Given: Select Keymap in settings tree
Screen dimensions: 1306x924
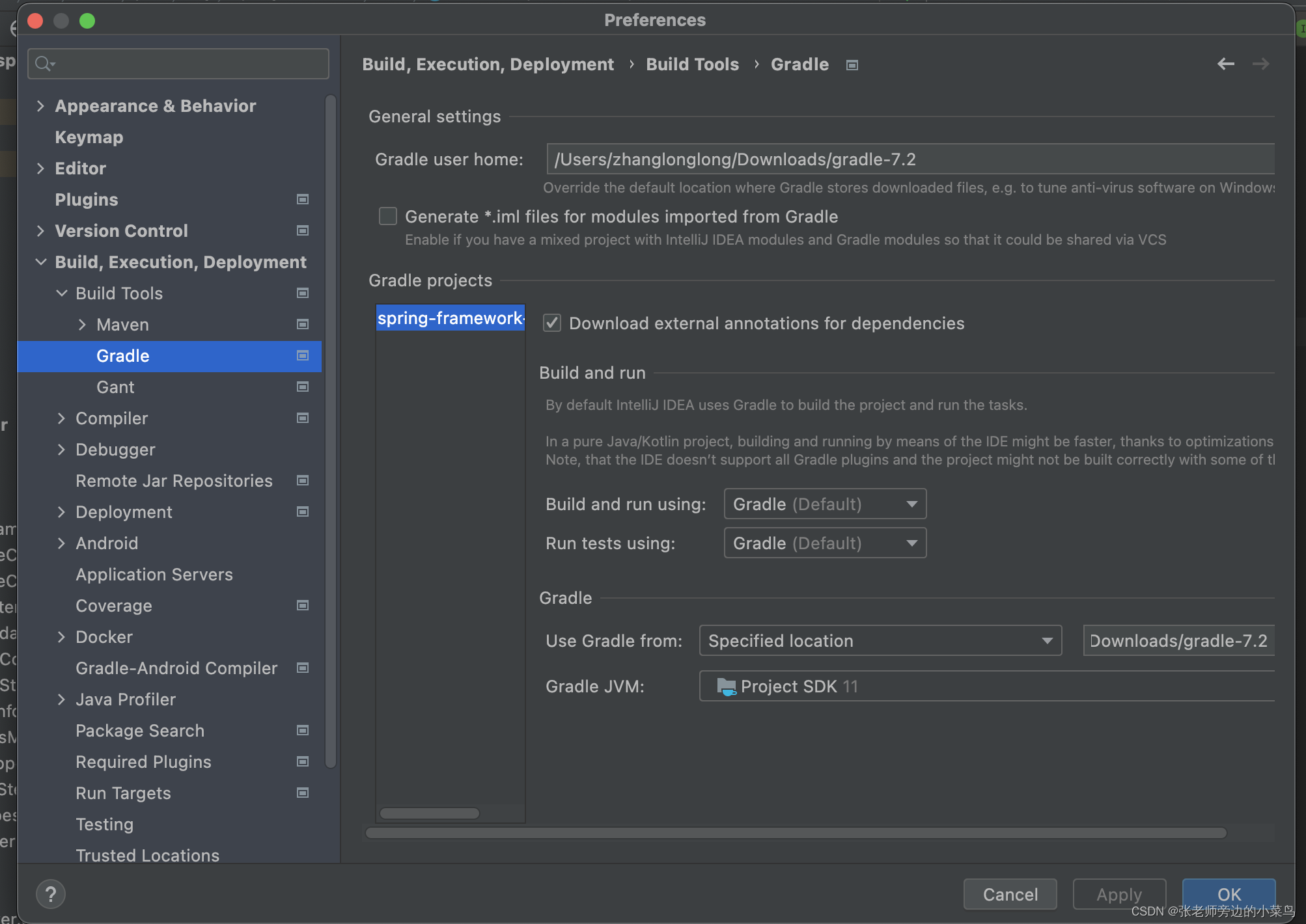Looking at the screenshot, I should (89, 137).
